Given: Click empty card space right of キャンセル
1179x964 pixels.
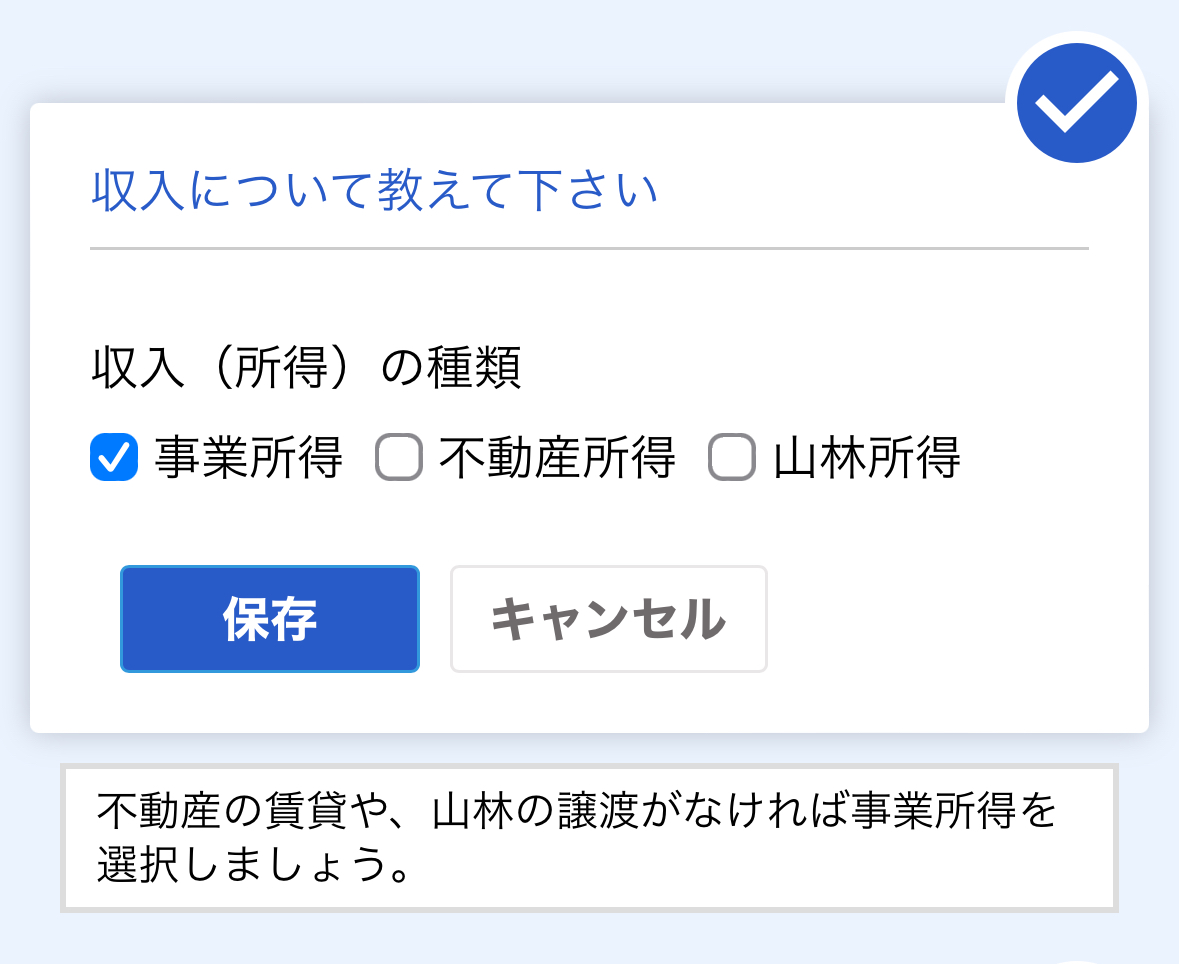Looking at the screenshot, I should pyautogui.click(x=955, y=619).
